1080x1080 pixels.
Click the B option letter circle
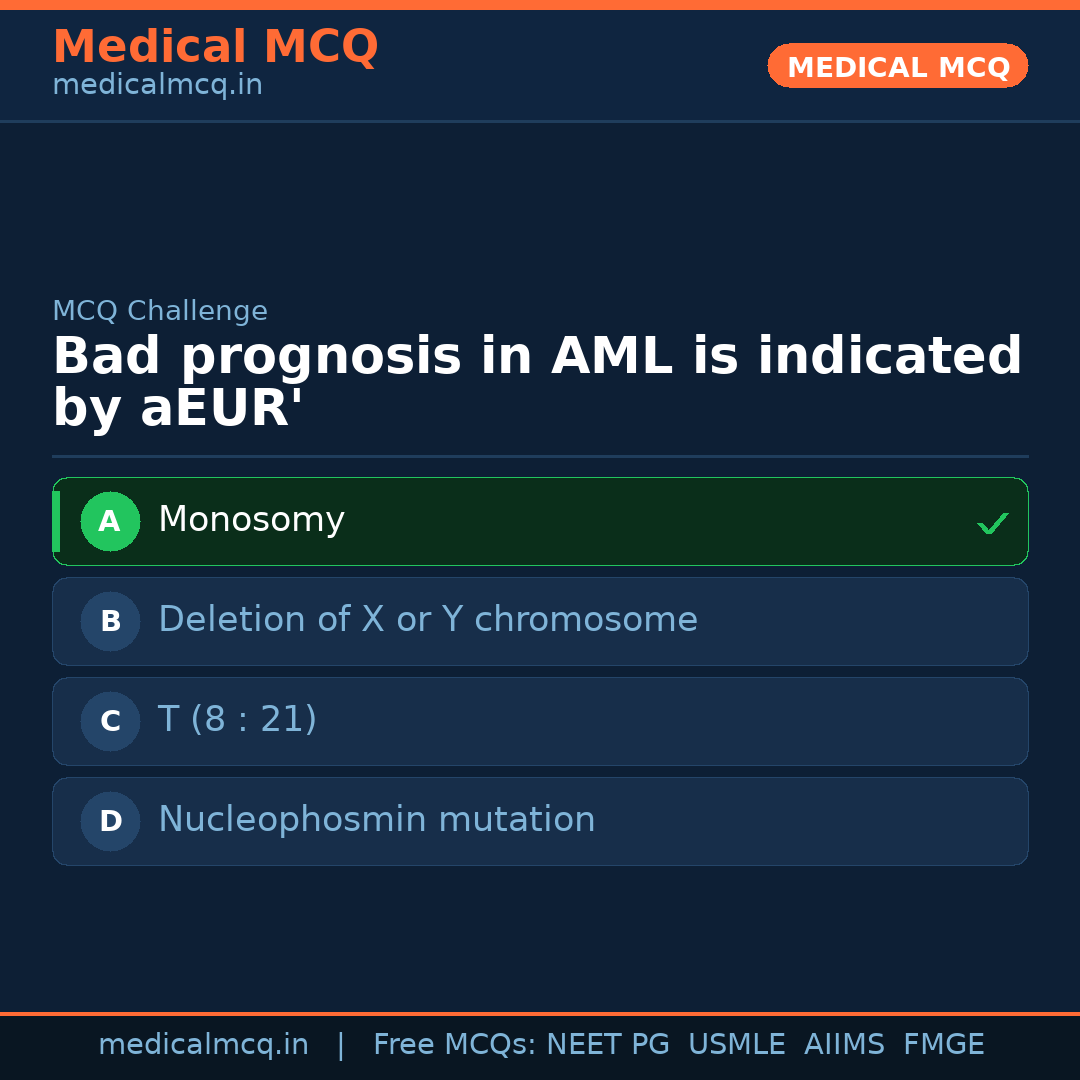click(x=110, y=621)
